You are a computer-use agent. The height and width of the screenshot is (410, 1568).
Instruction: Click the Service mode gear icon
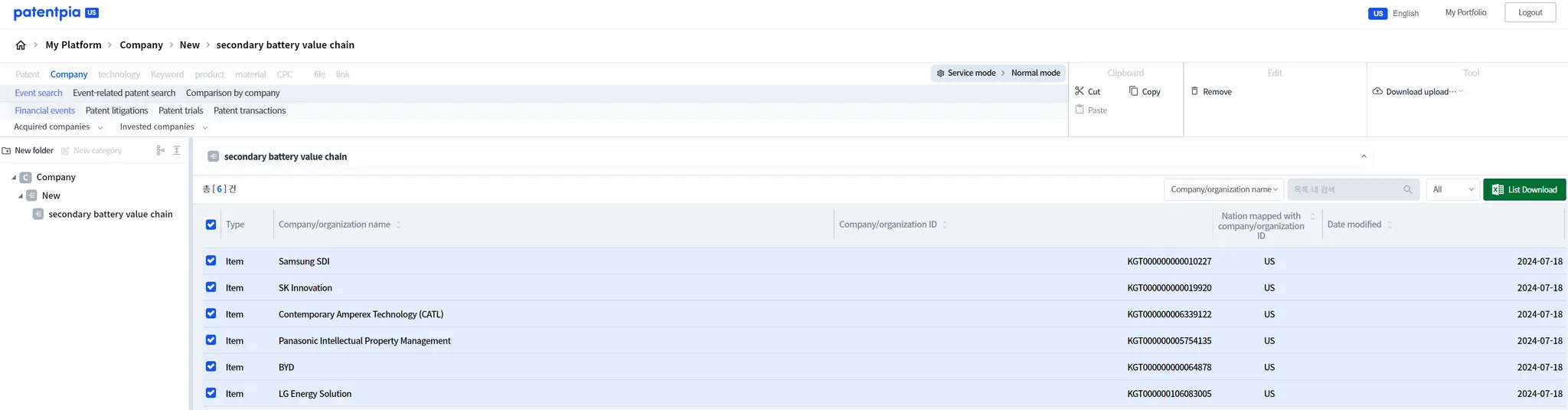click(x=941, y=74)
